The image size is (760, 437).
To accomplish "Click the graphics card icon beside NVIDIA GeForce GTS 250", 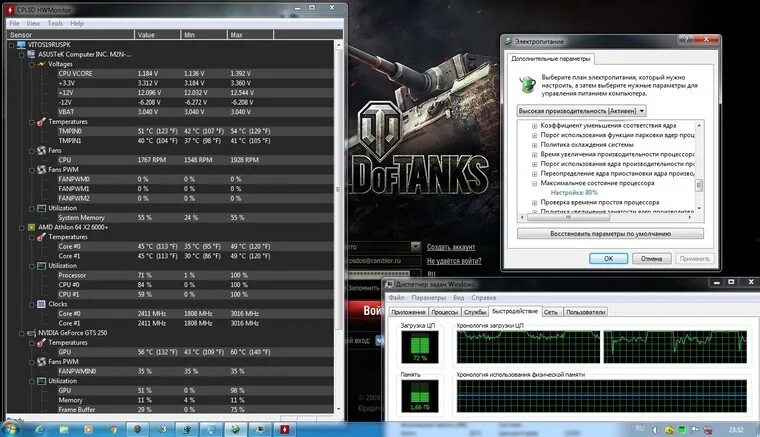I will pyautogui.click(x=32, y=333).
